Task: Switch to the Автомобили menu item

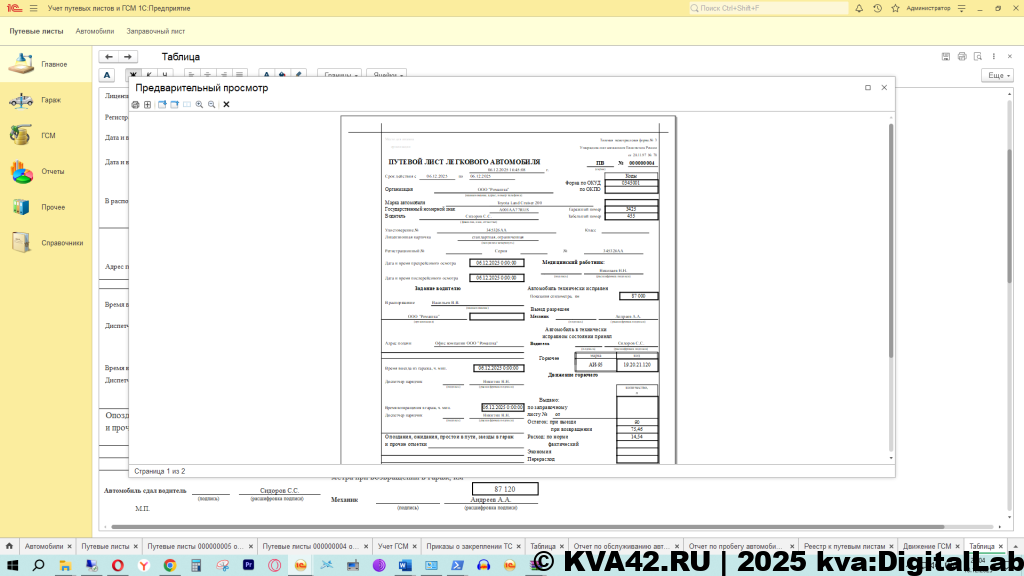Action: click(95, 31)
